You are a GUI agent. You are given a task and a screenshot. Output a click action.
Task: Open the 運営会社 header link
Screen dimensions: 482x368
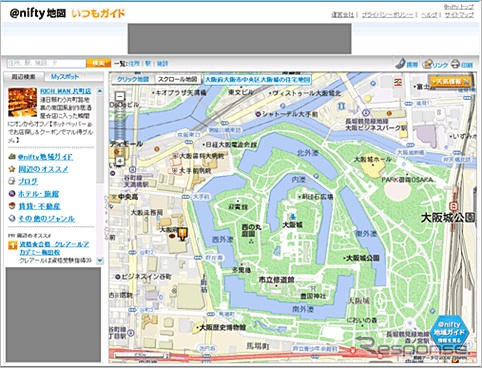(343, 15)
